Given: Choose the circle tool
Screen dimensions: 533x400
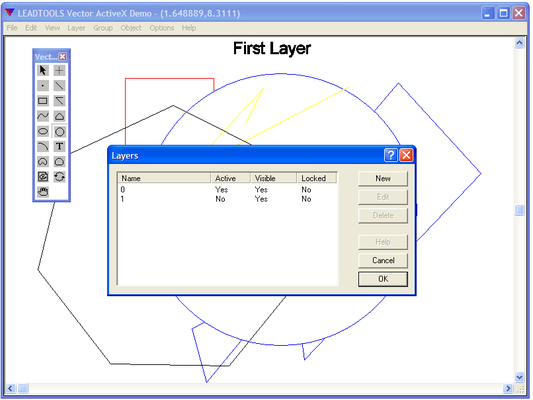Looking at the screenshot, I should [59, 132].
